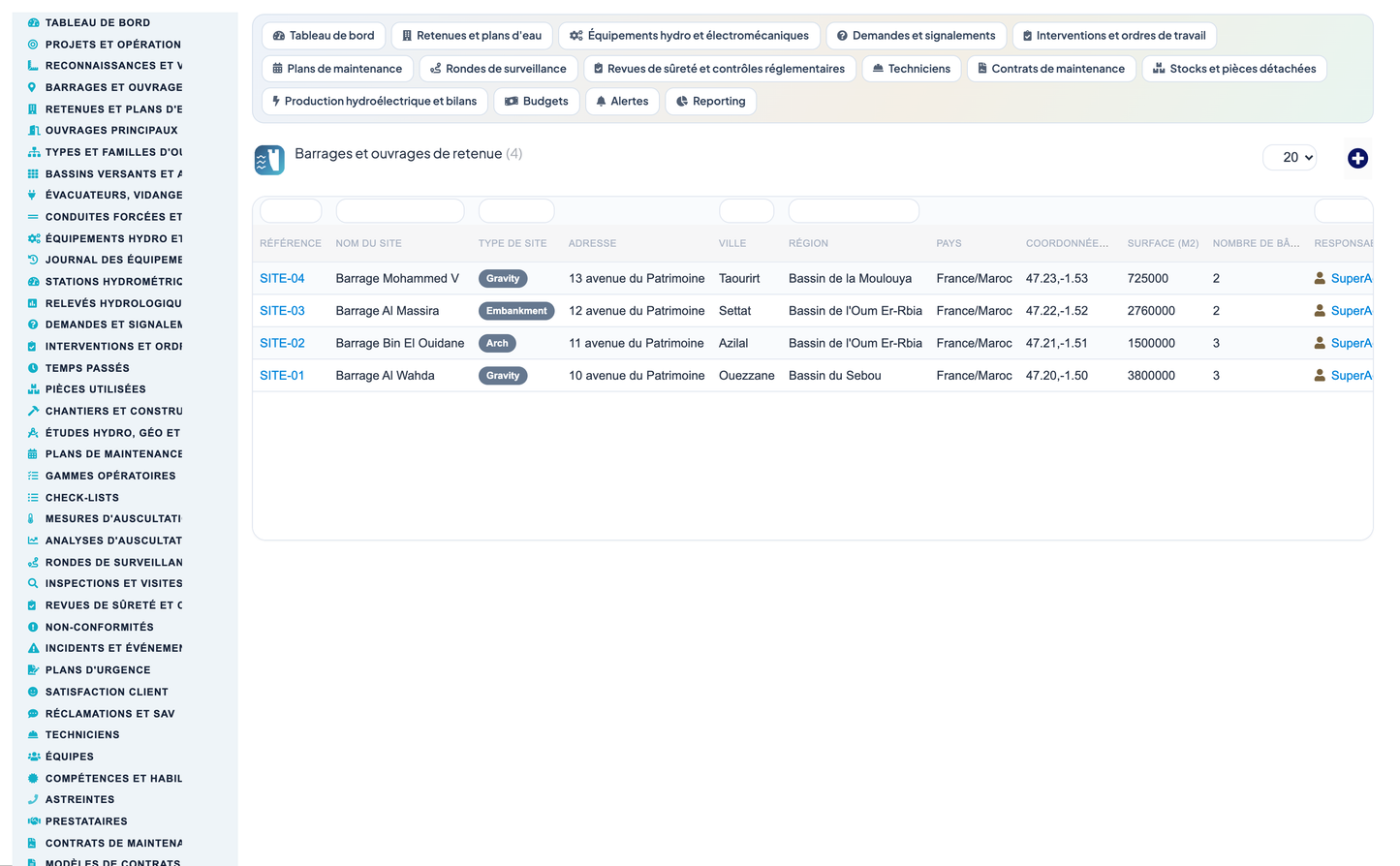Select Barrage Al Wahda site name
Screen dimensions: 1400x866
[x=386, y=376]
